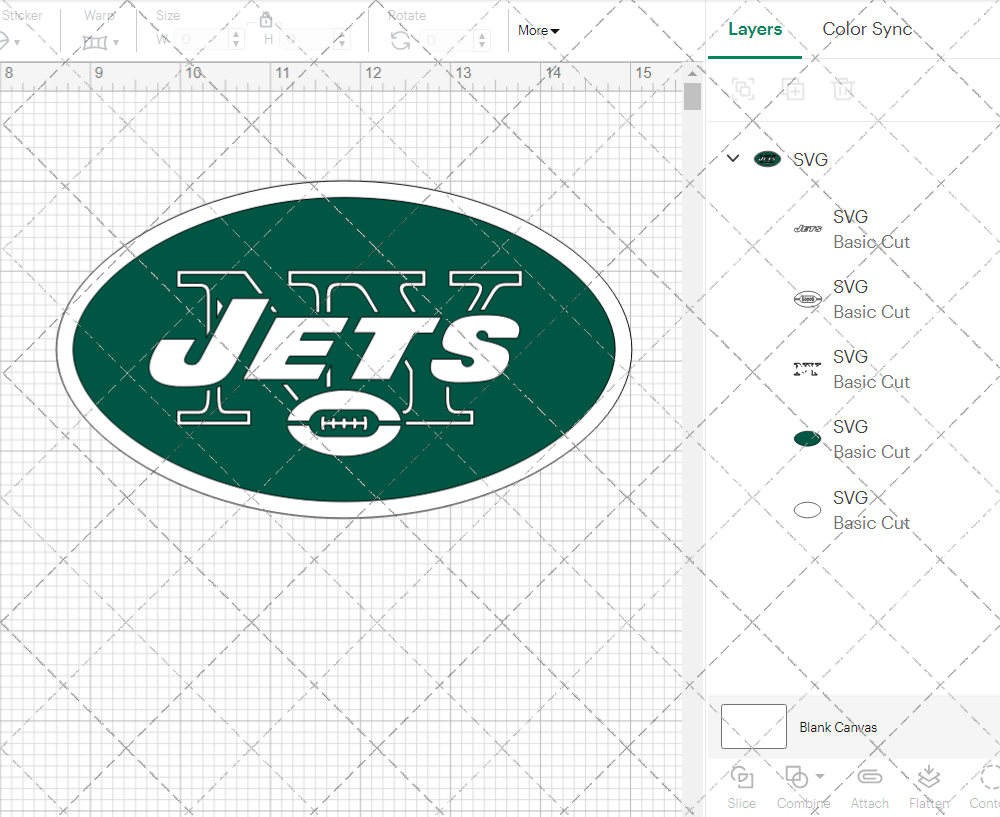Switch to the Layers tab

(x=755, y=29)
